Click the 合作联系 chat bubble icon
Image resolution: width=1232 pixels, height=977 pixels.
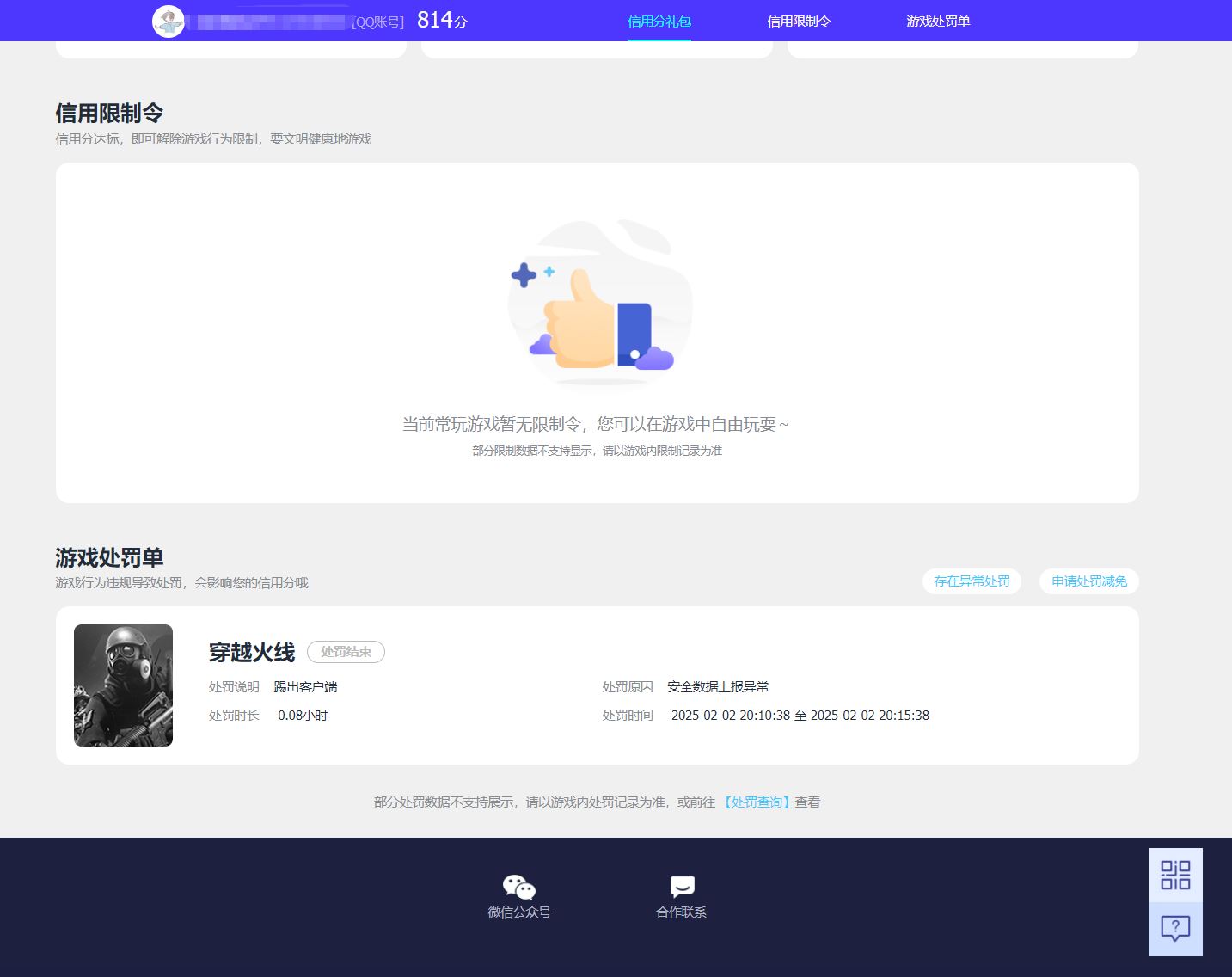(x=680, y=886)
